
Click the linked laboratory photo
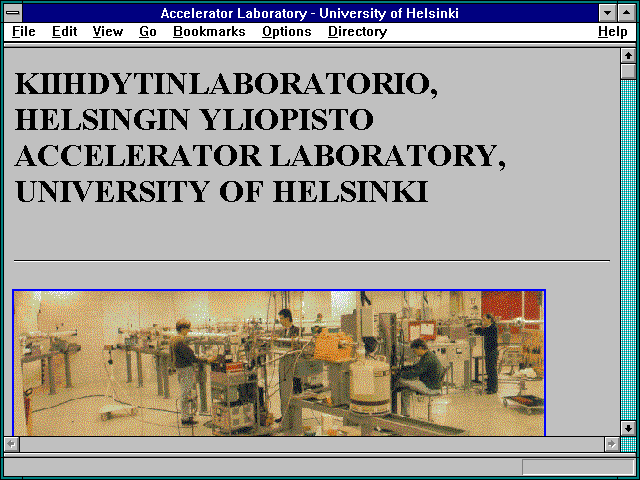point(279,363)
